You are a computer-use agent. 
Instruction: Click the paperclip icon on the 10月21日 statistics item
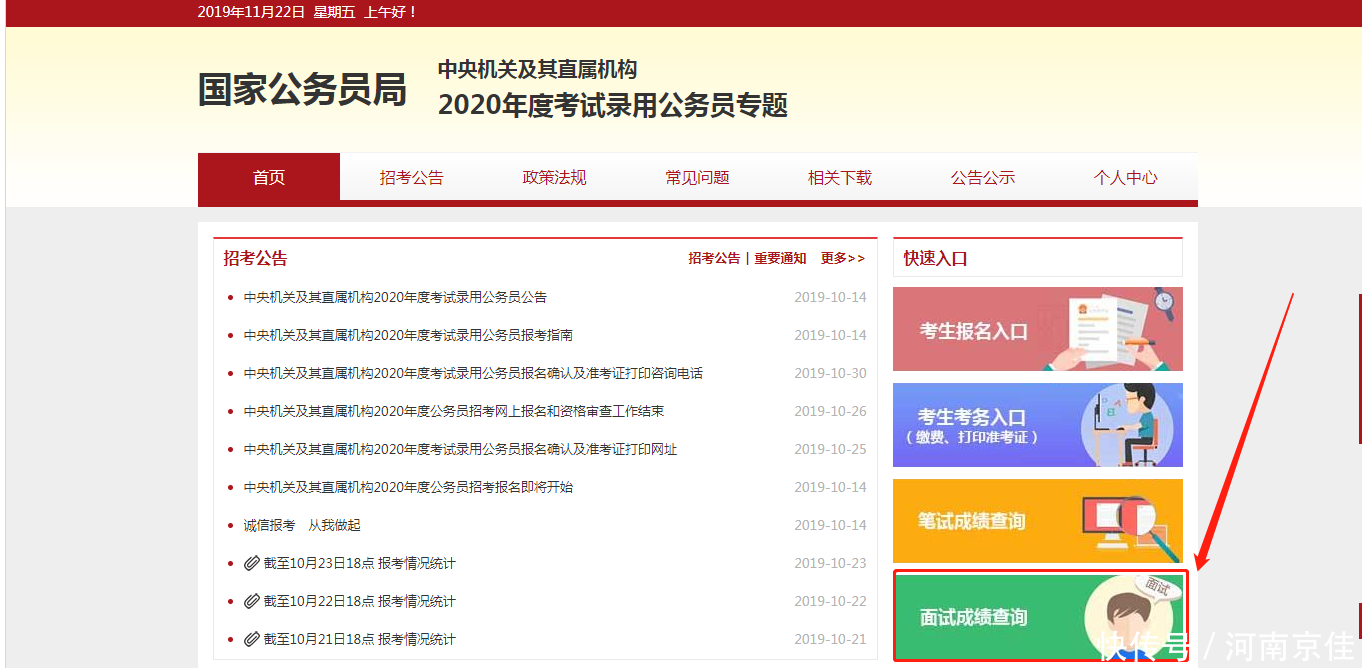pos(252,639)
